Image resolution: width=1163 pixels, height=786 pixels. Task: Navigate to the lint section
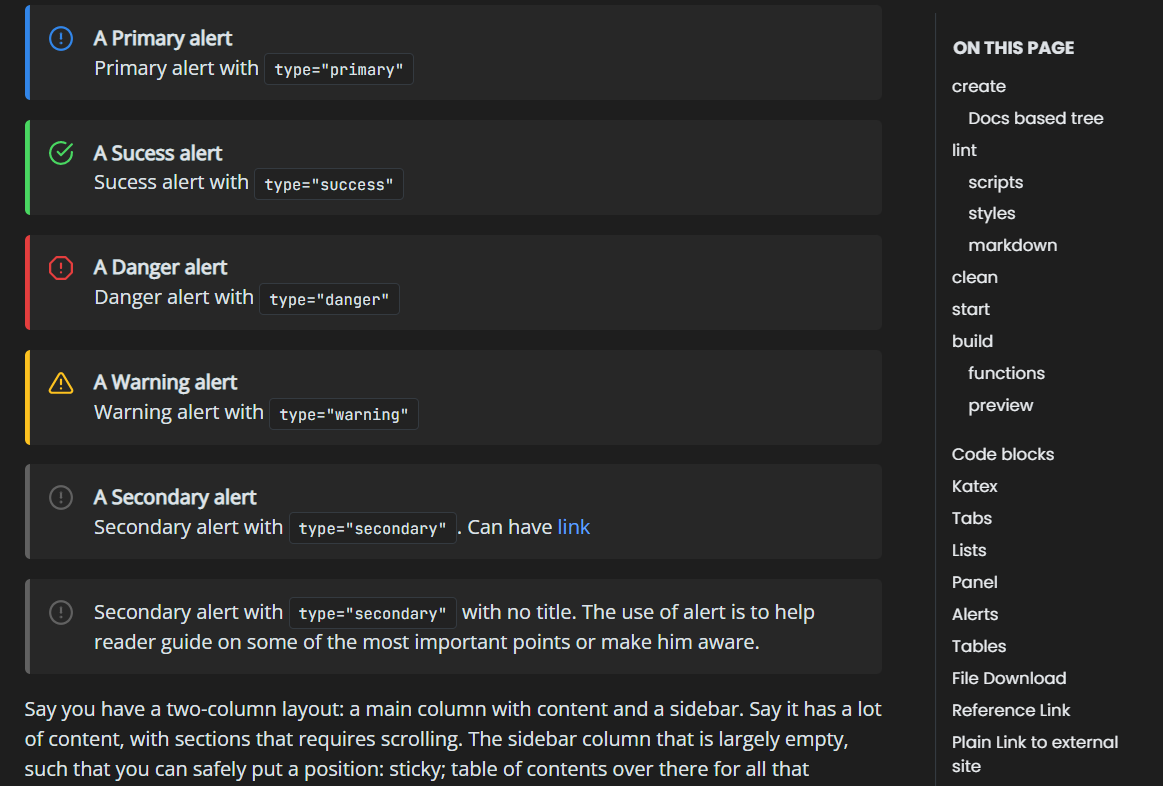pyautogui.click(x=964, y=150)
